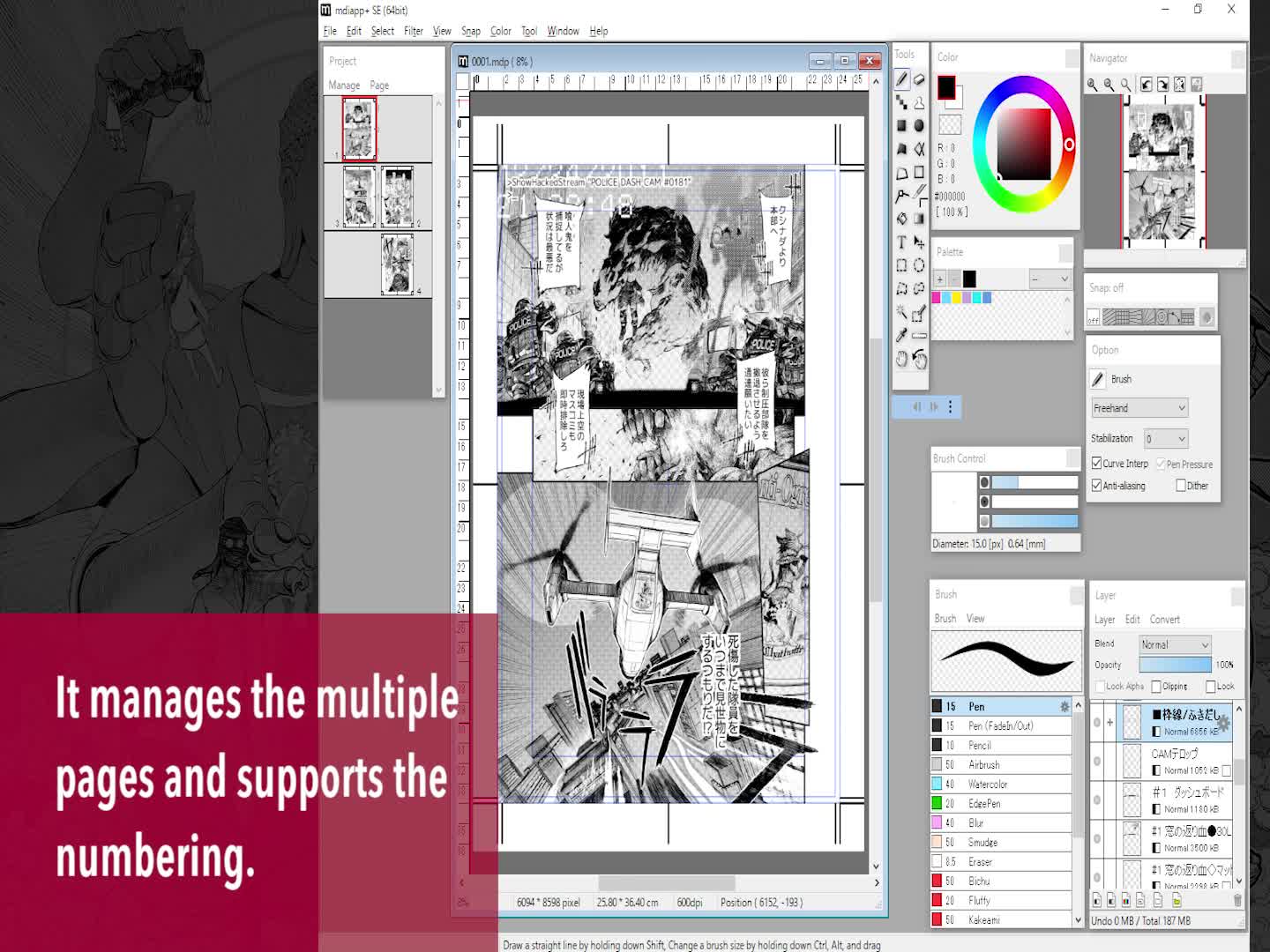Select the Eraser tool in Tools panel
This screenshot has width=1270, height=952.
919,79
